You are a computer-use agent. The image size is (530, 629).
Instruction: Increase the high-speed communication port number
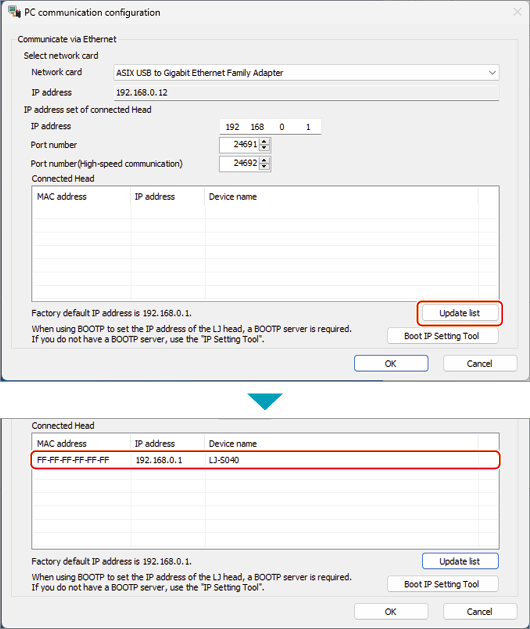[264, 160]
